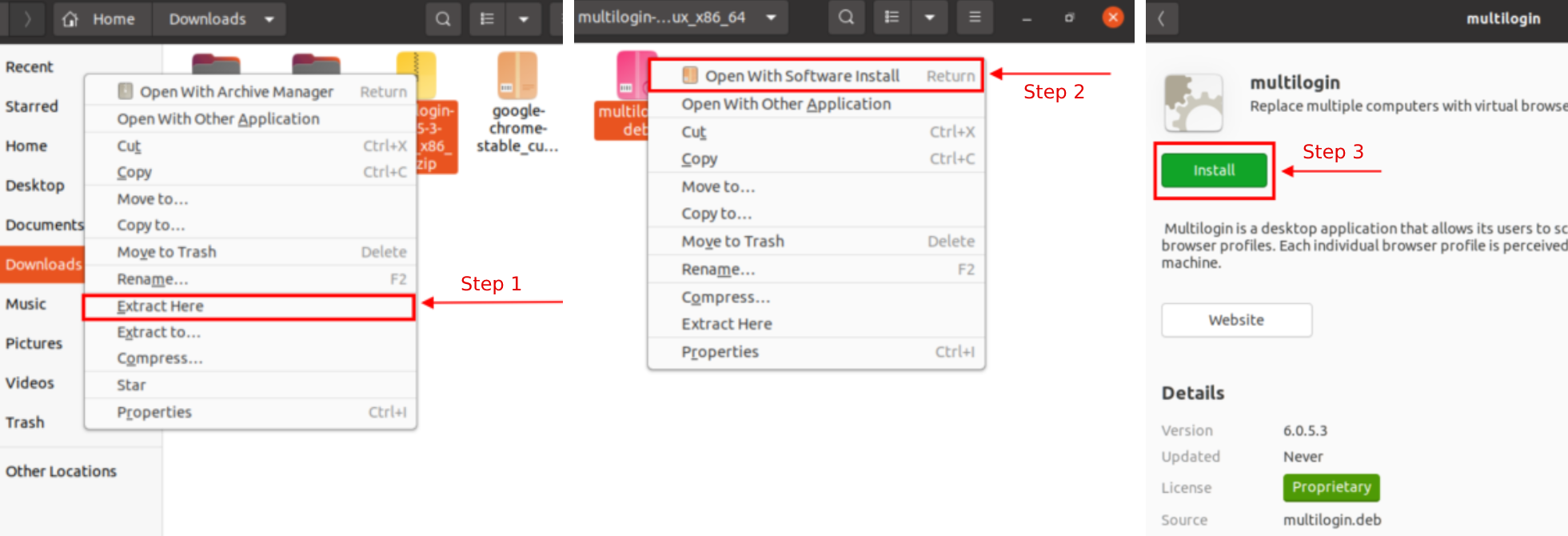Choose Copy to… in deb context menu
1568x536 pixels.
(x=816, y=214)
